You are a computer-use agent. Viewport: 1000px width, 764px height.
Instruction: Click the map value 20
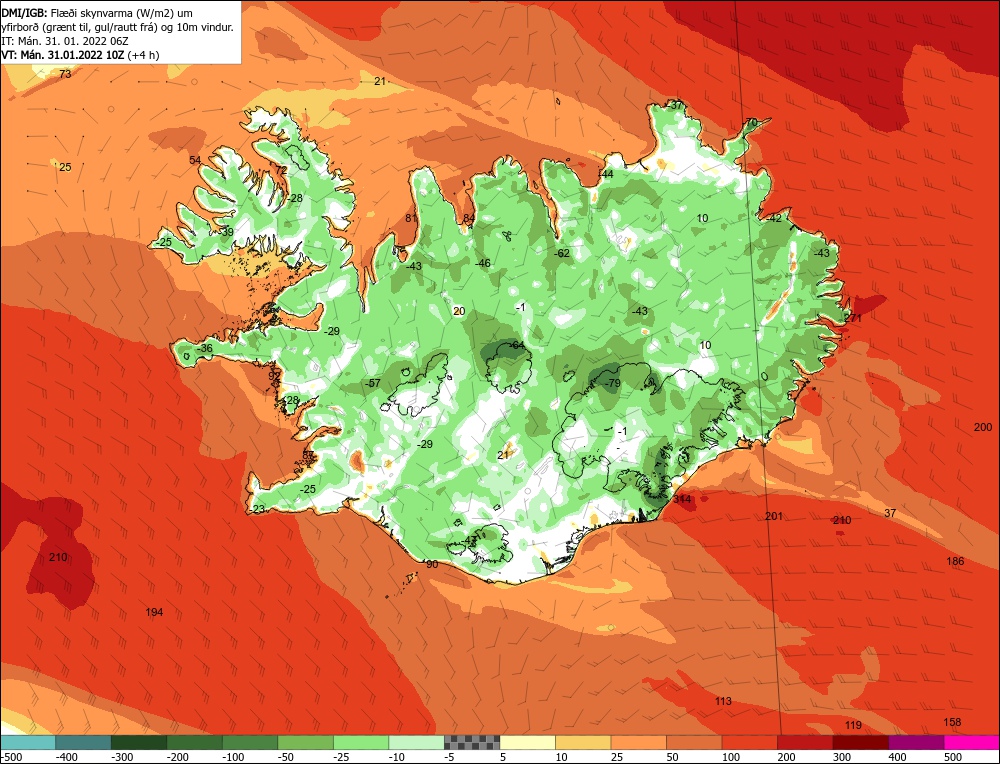459,311
